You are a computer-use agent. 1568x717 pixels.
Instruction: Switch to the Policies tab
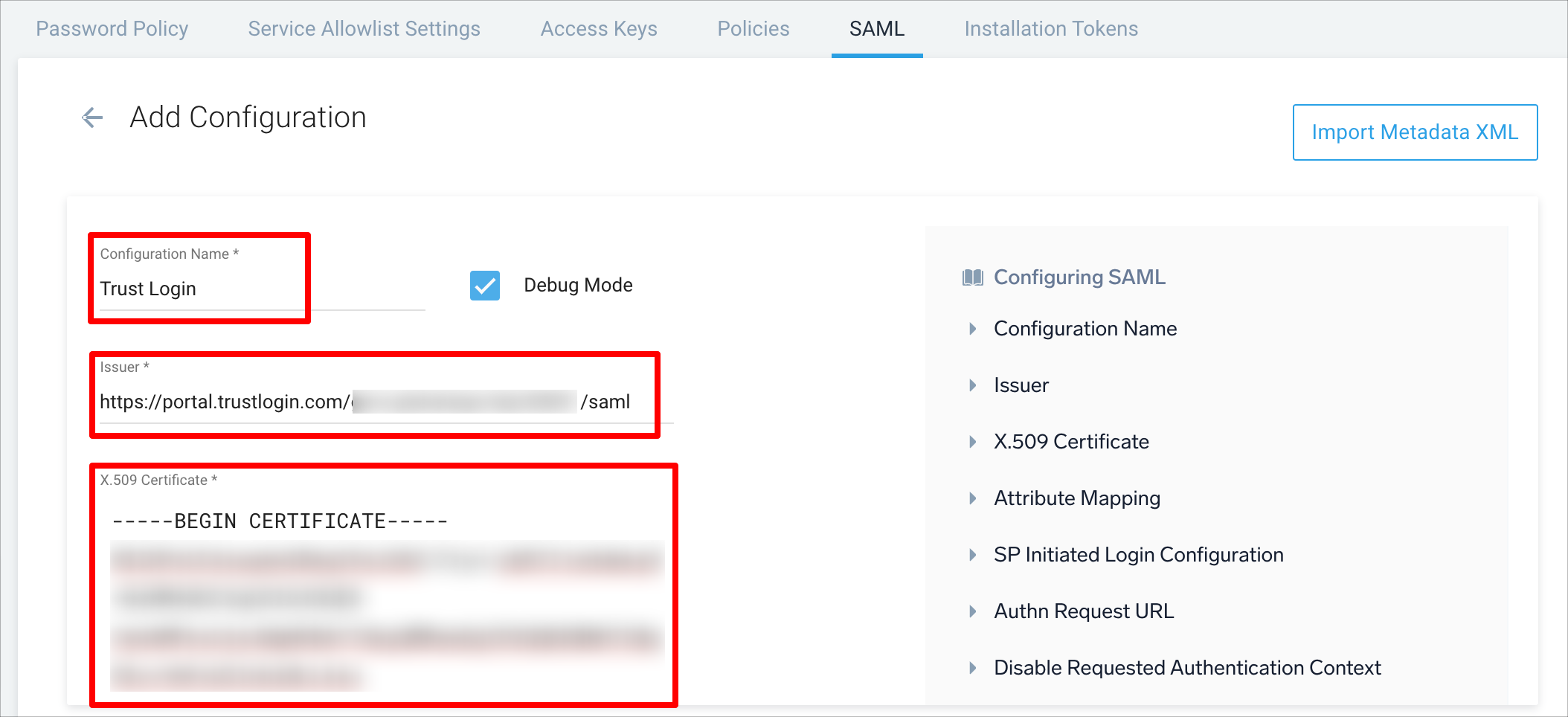[754, 29]
